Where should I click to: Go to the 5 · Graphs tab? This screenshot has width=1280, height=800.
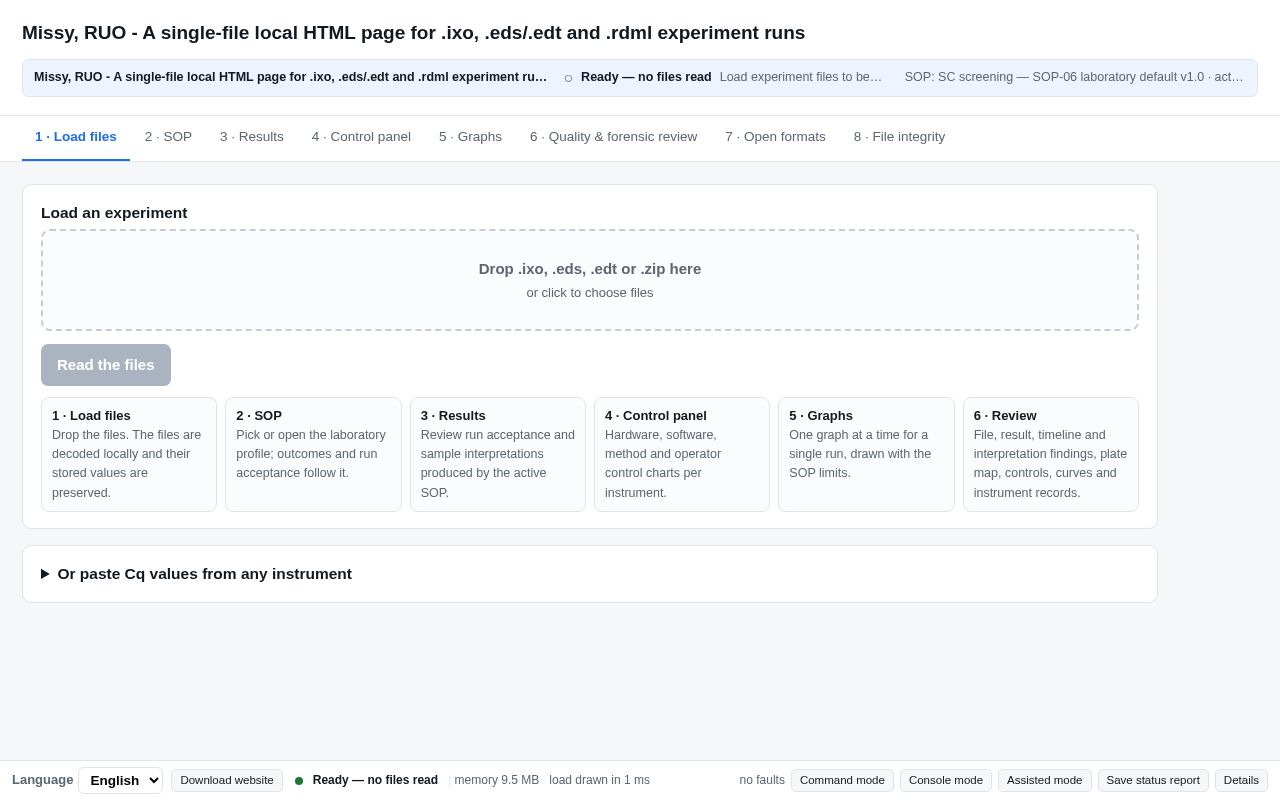[470, 137]
